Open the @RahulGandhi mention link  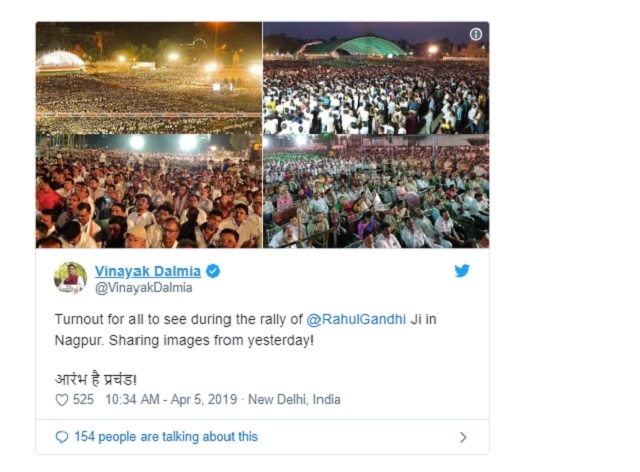[x=356, y=319]
